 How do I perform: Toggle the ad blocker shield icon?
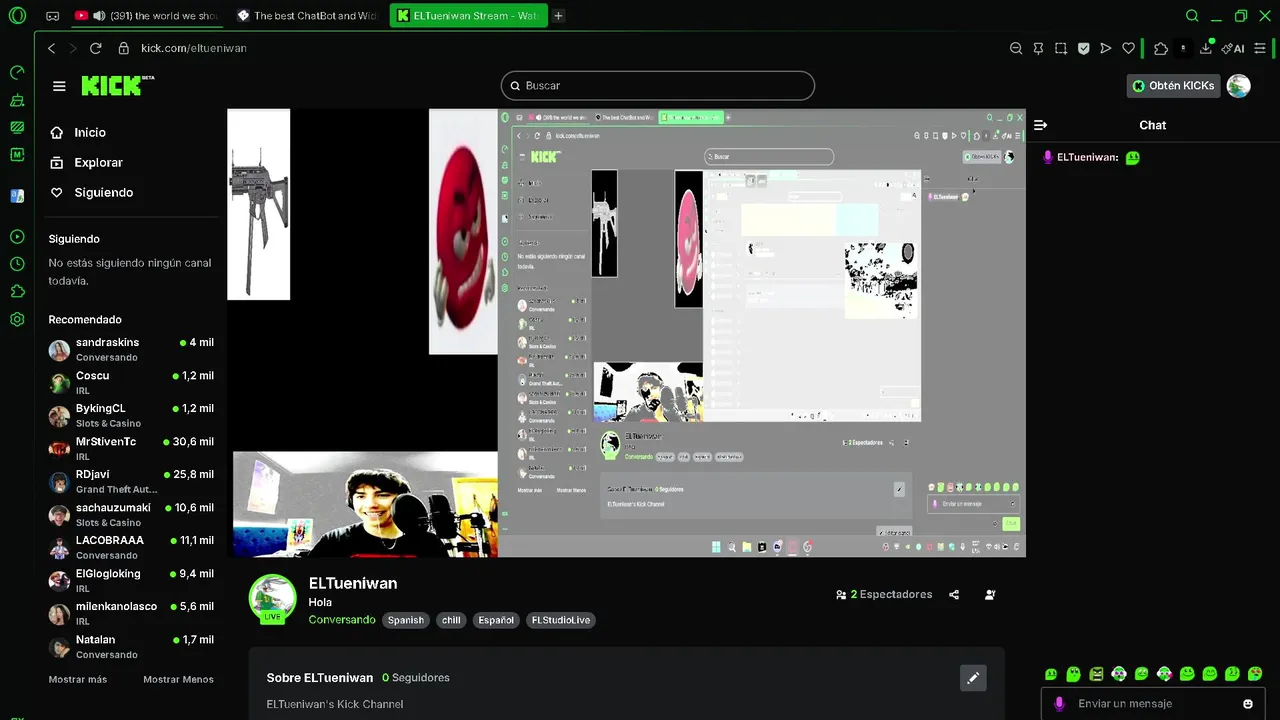click(x=1083, y=48)
